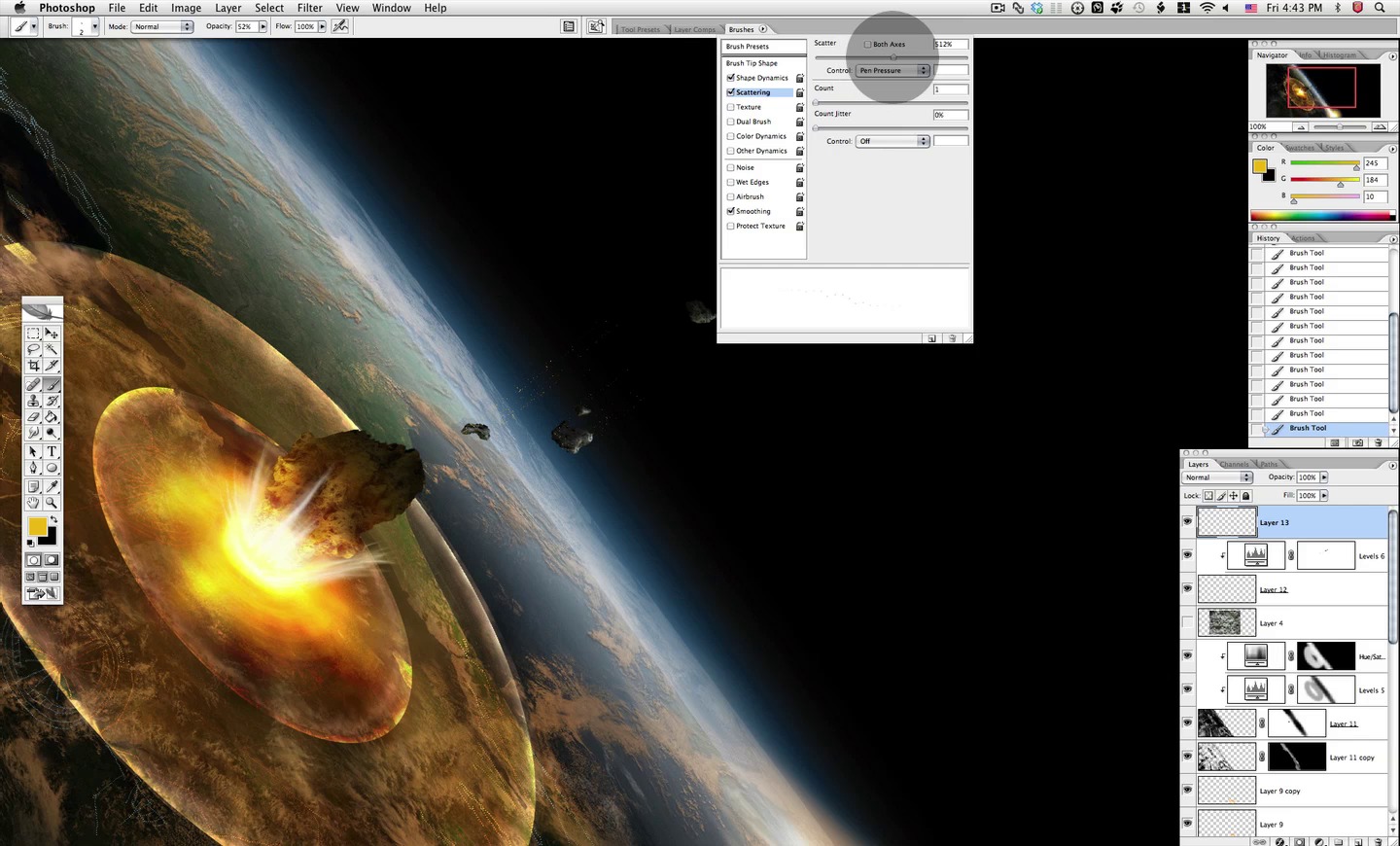This screenshot has height=846, width=1400.
Task: Open Scatter Control Pen Pressure dropdown
Action: (893, 70)
